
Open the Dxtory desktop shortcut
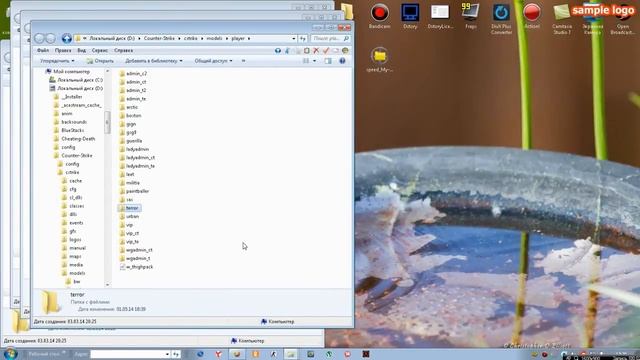click(410, 16)
